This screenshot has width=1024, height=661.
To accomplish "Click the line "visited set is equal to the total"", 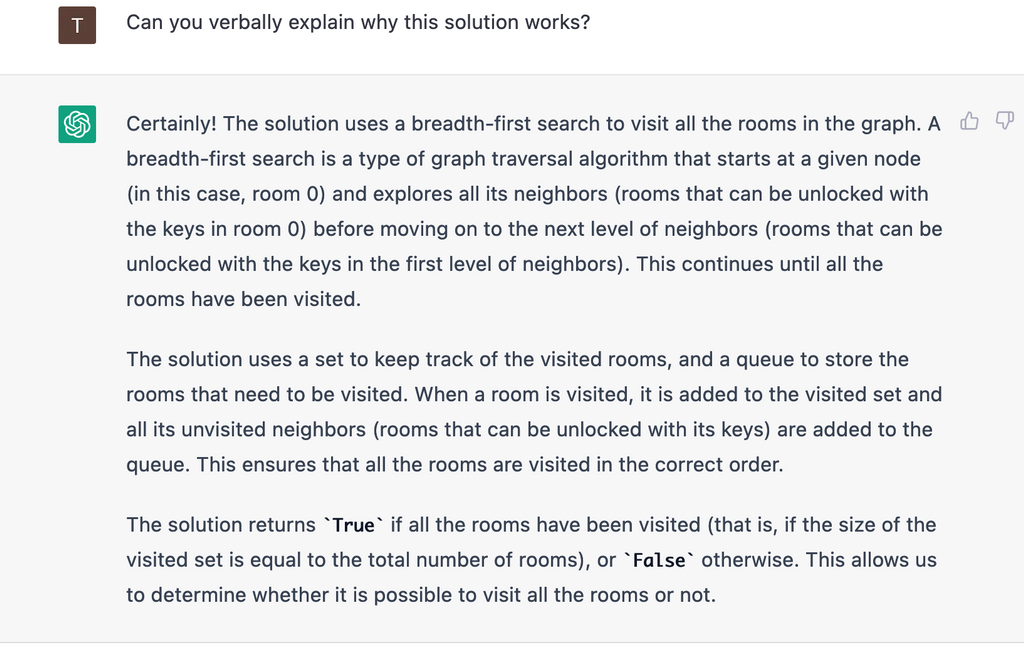I will 532,560.
